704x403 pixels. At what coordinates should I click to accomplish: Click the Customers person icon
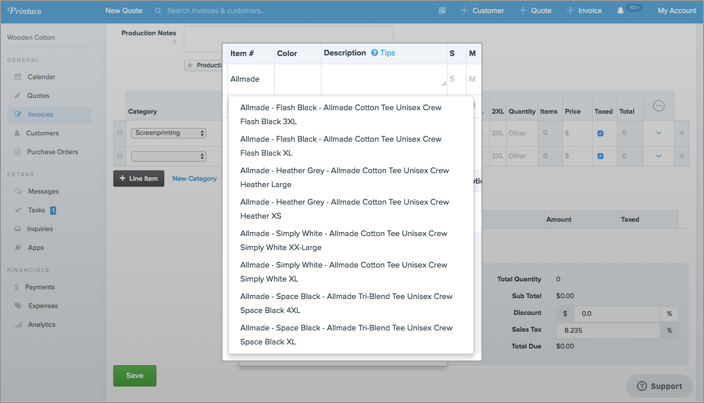(x=17, y=133)
